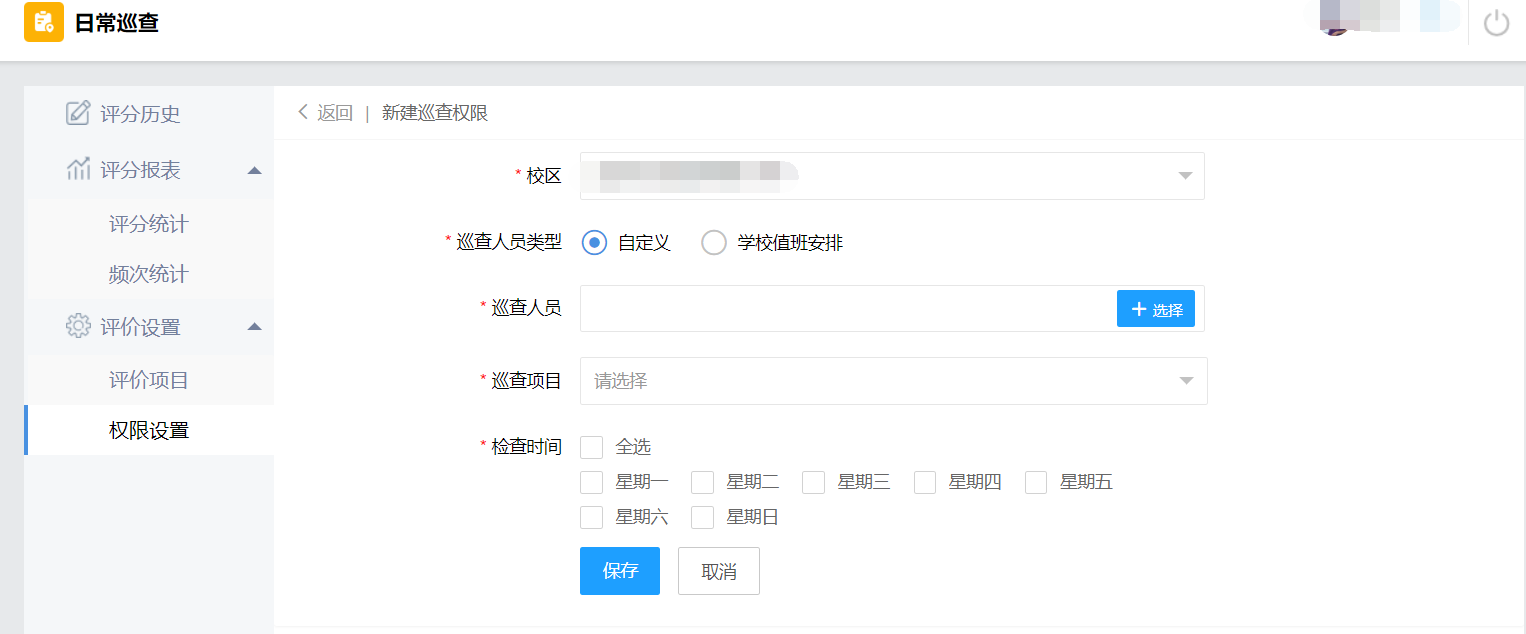Click the user avatar in header
1526x634 pixels.
1336,20
